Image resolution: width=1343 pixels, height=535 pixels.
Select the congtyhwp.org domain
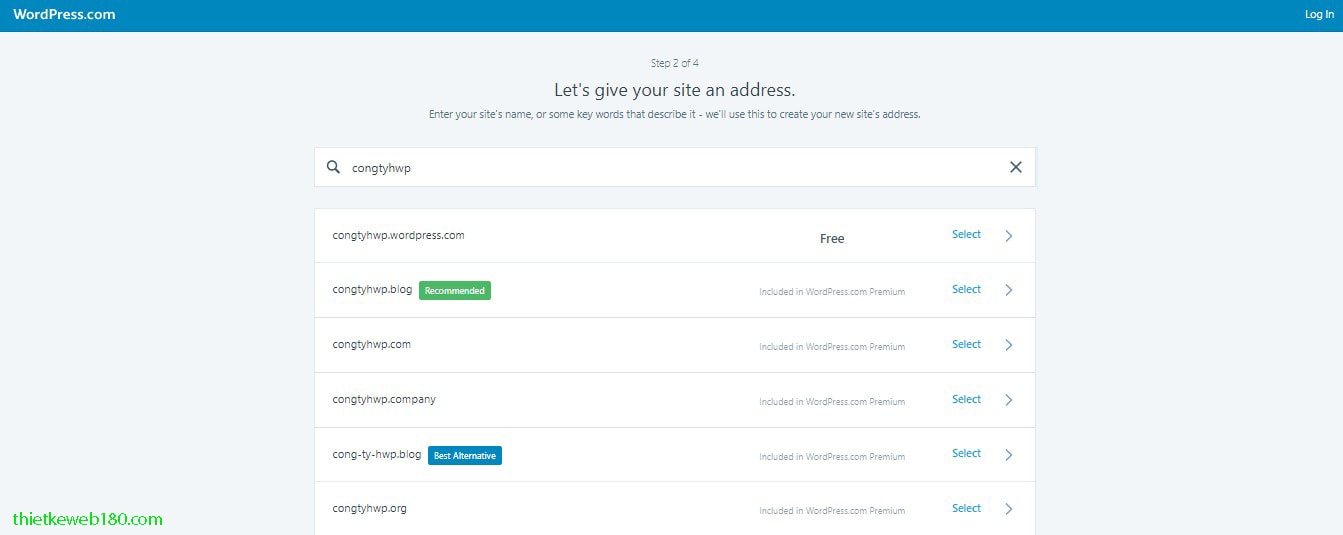966,508
